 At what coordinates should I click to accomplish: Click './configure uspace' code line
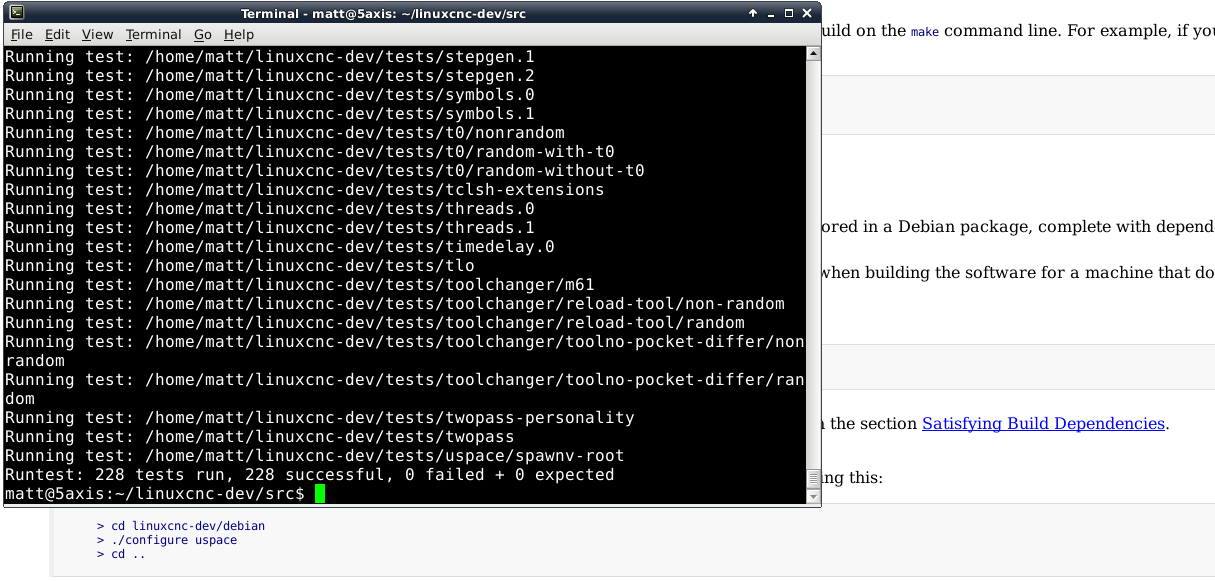(x=167, y=540)
